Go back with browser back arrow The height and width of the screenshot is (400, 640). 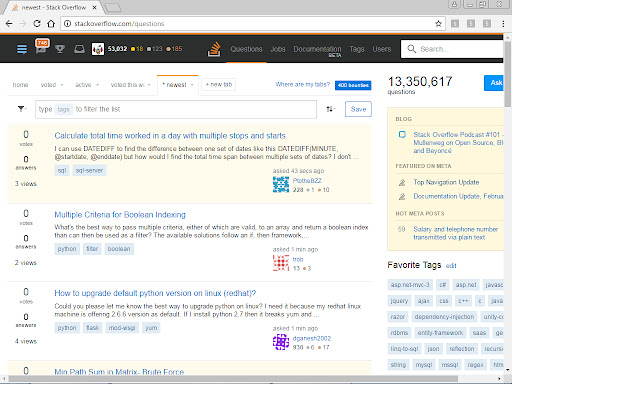pos(9,24)
